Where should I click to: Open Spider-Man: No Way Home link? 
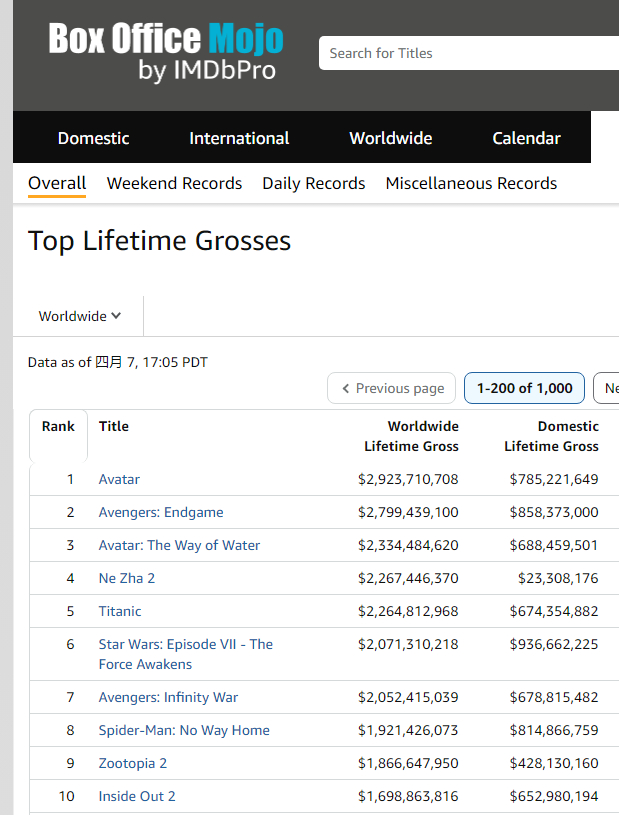184,730
